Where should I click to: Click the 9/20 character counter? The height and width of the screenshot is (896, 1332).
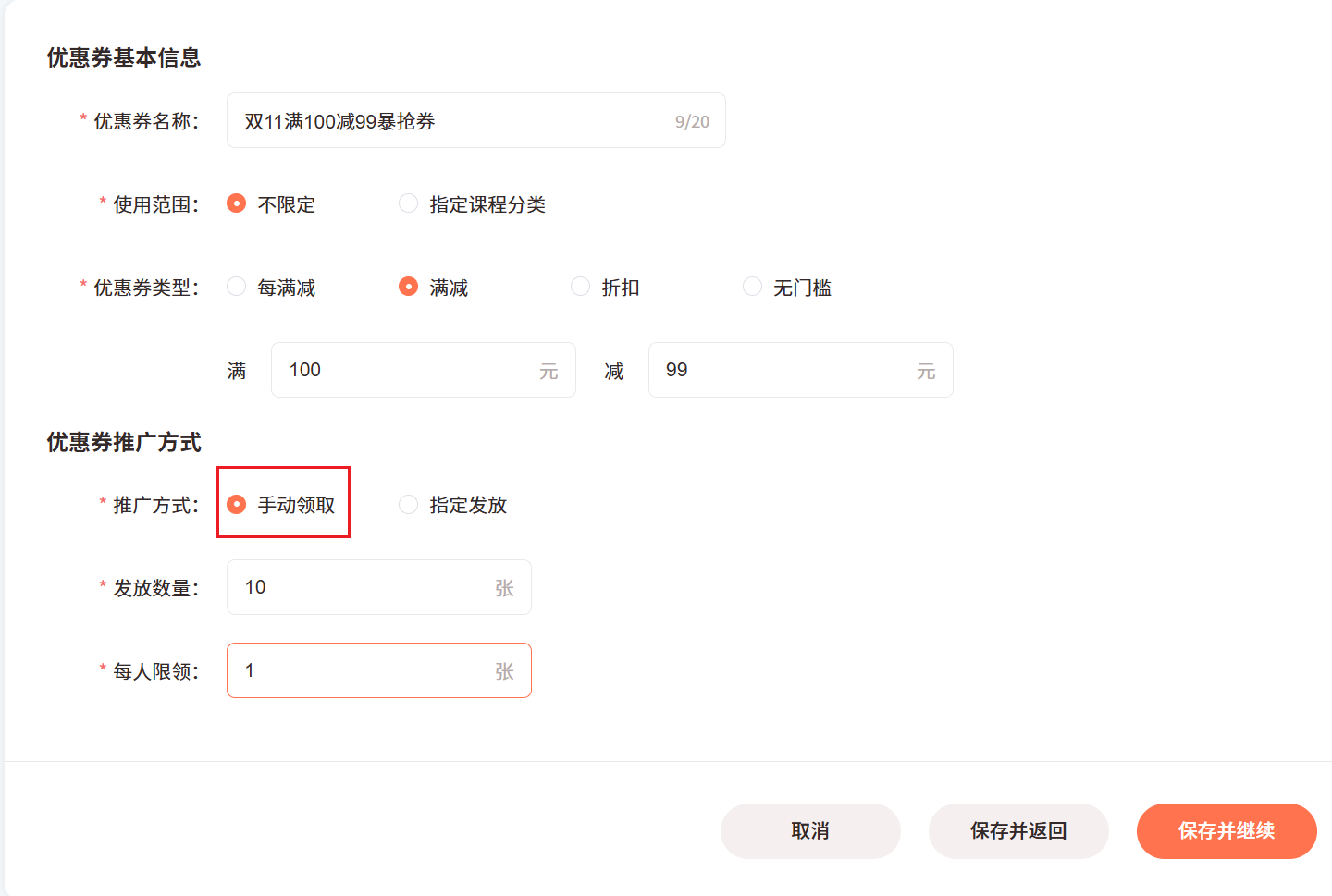click(x=692, y=122)
